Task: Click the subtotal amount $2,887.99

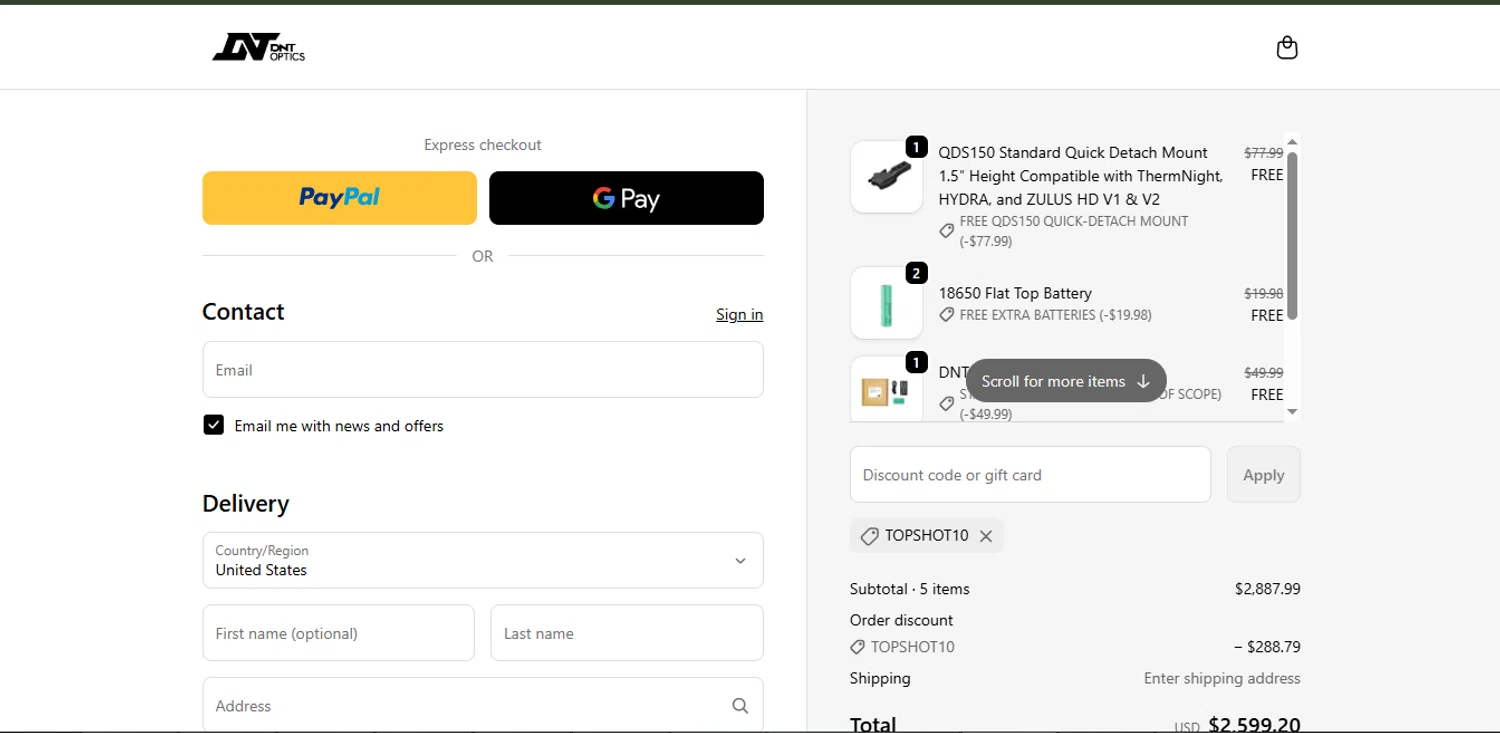Action: [x=1267, y=589]
